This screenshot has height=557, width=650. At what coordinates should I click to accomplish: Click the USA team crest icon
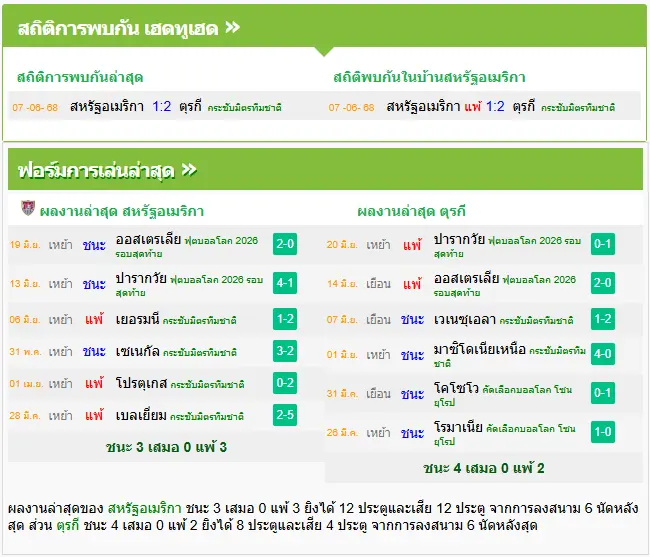tap(28, 208)
